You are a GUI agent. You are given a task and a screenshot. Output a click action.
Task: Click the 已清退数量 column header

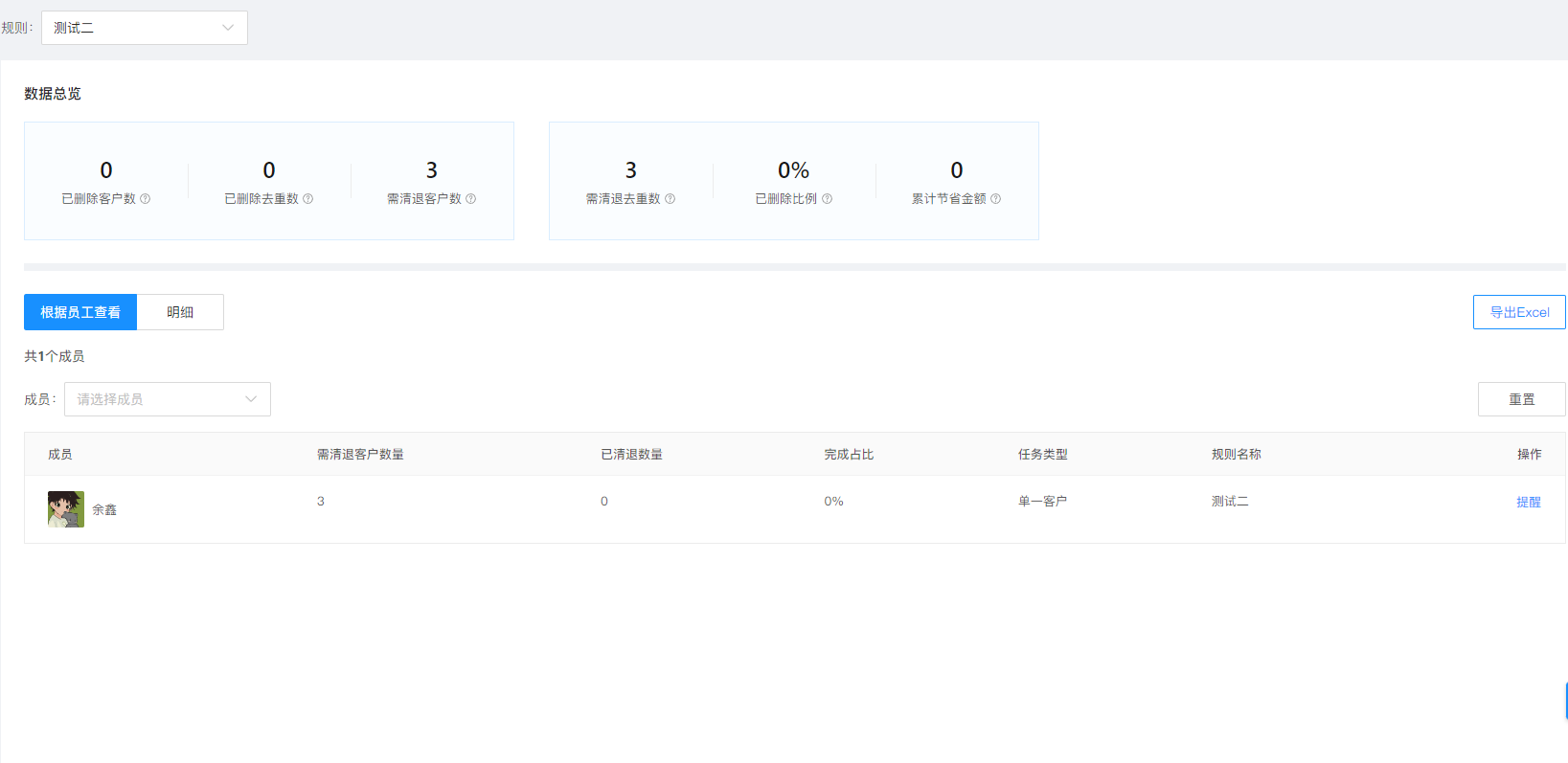click(631, 455)
